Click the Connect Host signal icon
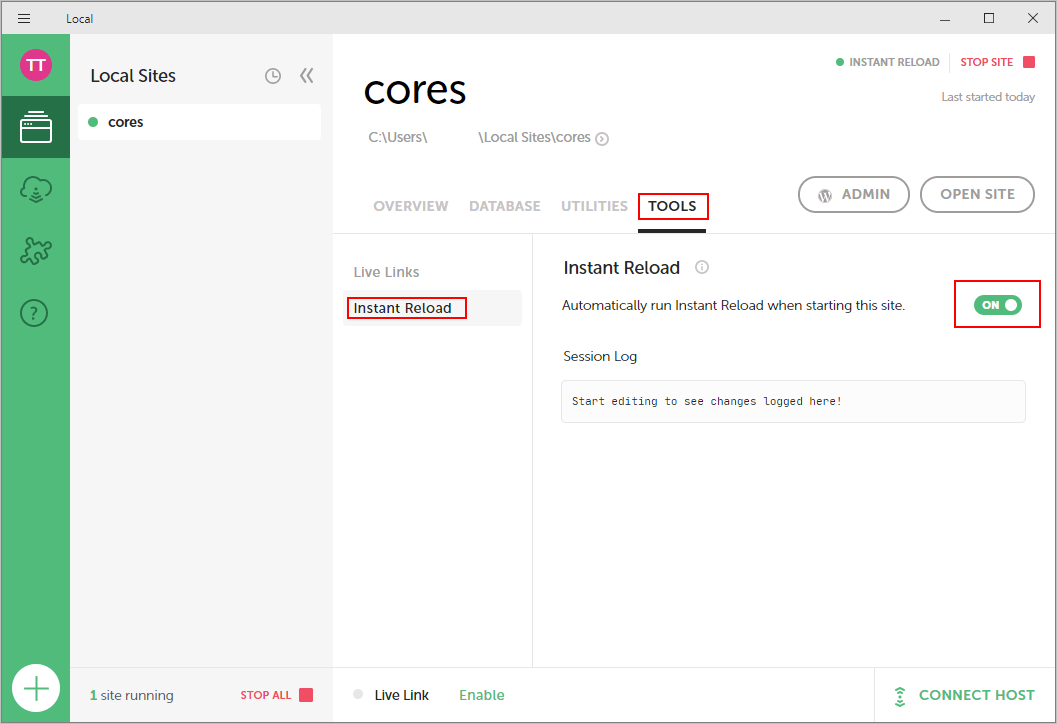This screenshot has width=1057, height=724. [900, 696]
